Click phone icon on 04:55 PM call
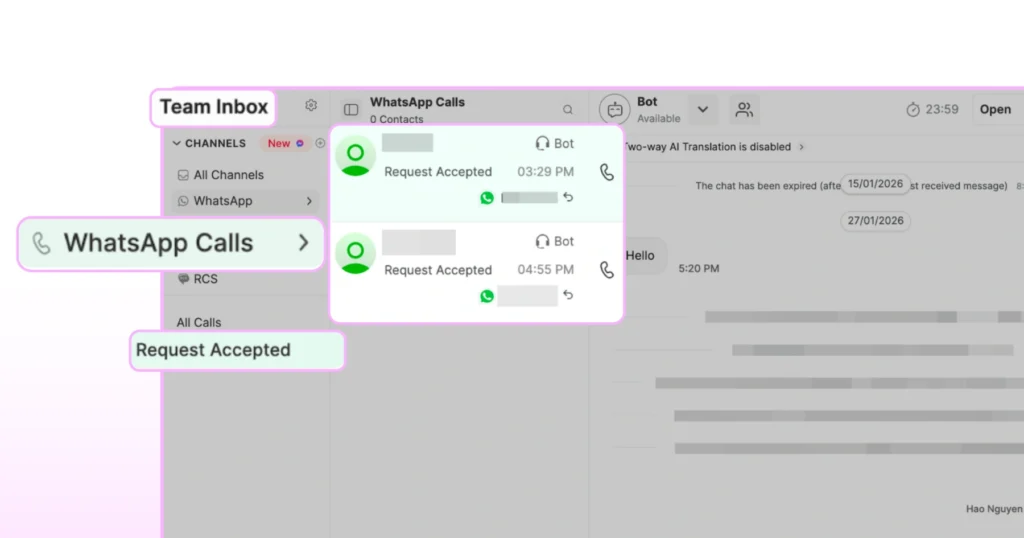 [607, 270]
